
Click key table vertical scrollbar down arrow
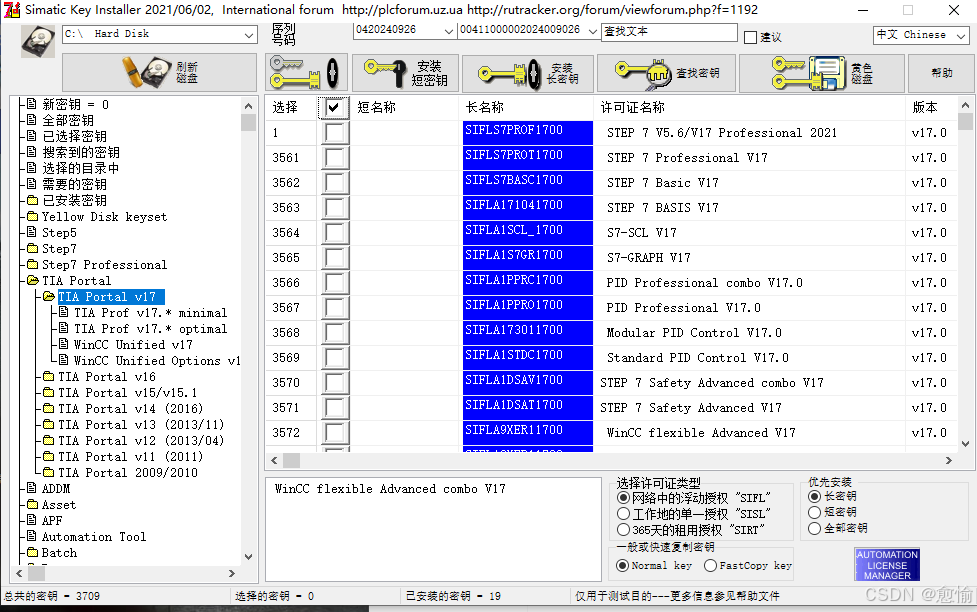click(x=965, y=444)
